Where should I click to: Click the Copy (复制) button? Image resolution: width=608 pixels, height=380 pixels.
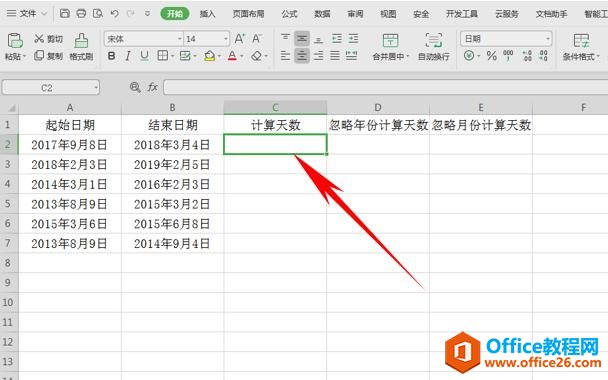coord(48,56)
